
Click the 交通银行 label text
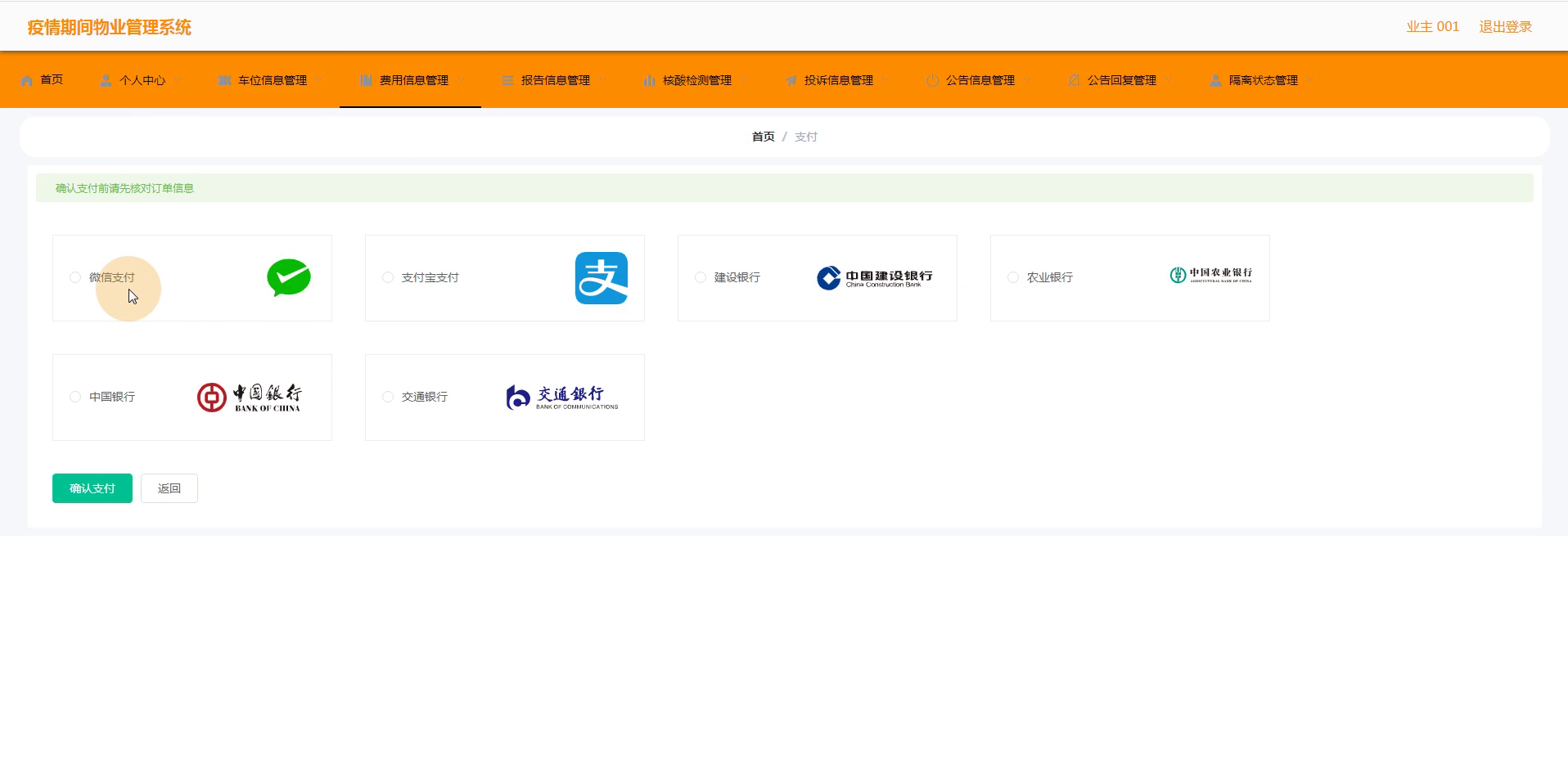pyautogui.click(x=425, y=397)
